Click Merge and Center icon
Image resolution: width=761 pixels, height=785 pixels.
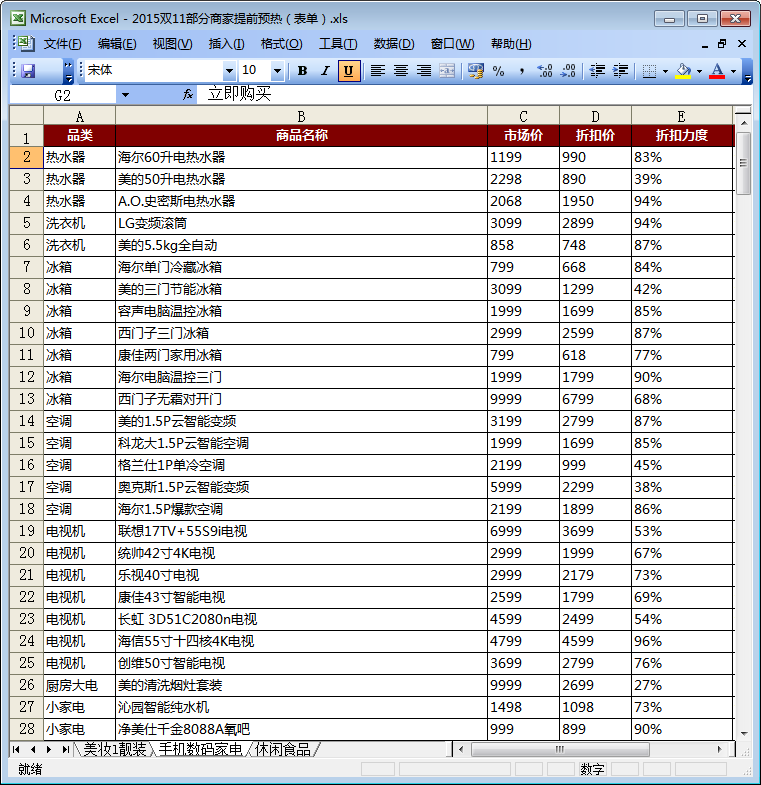pos(447,71)
